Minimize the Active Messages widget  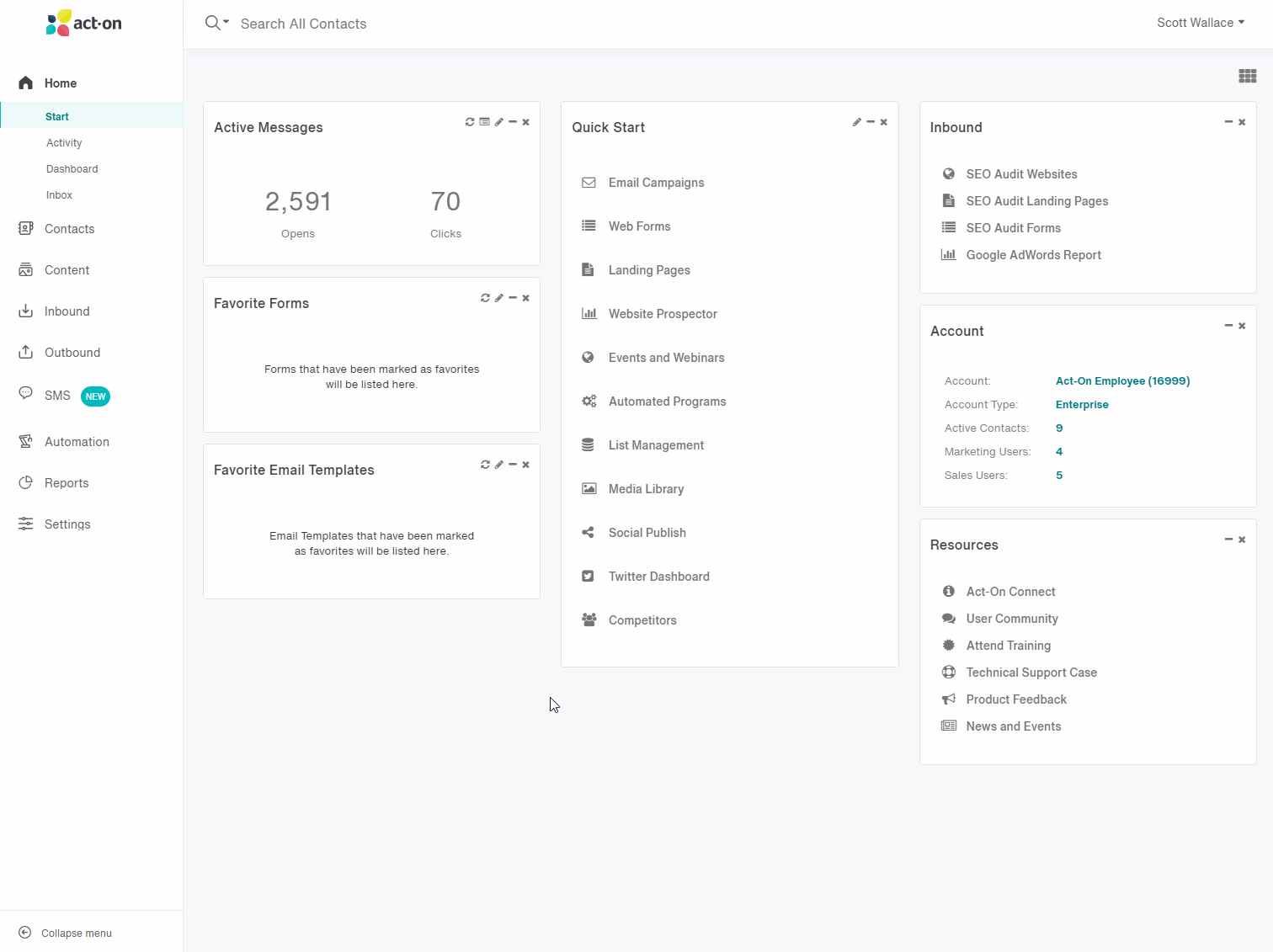pos(513,122)
